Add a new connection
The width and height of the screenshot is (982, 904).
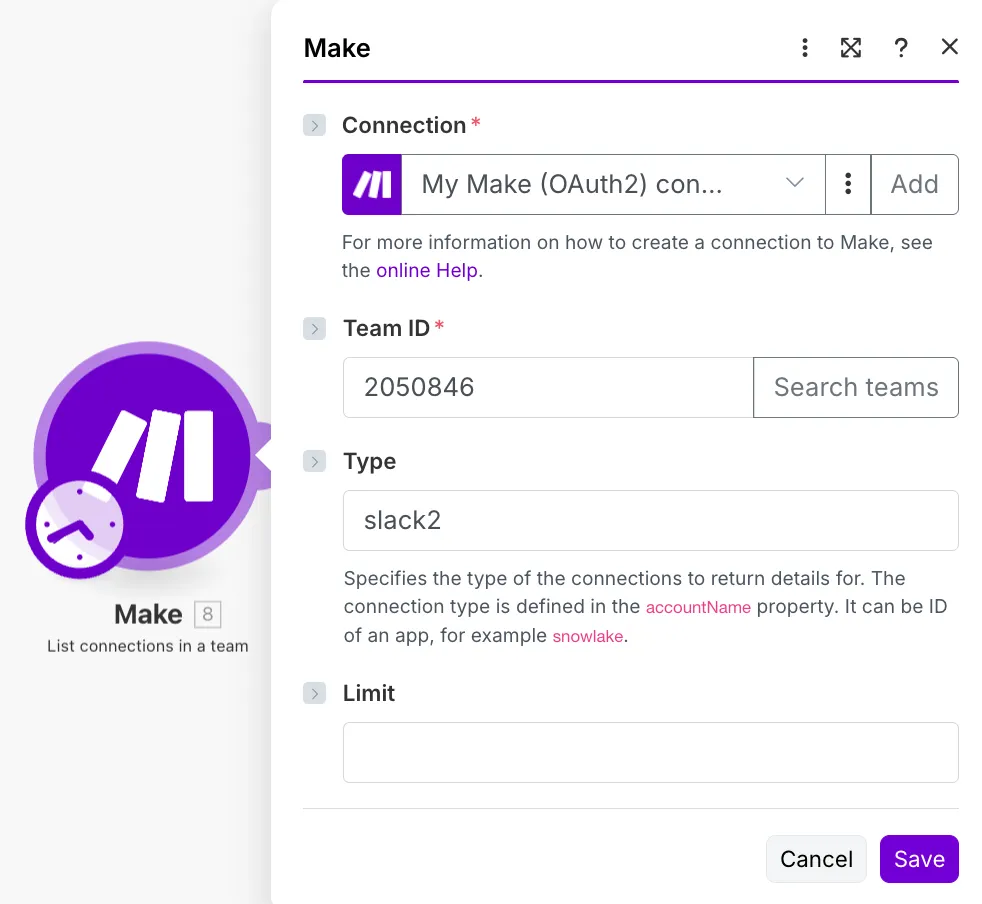click(x=914, y=184)
